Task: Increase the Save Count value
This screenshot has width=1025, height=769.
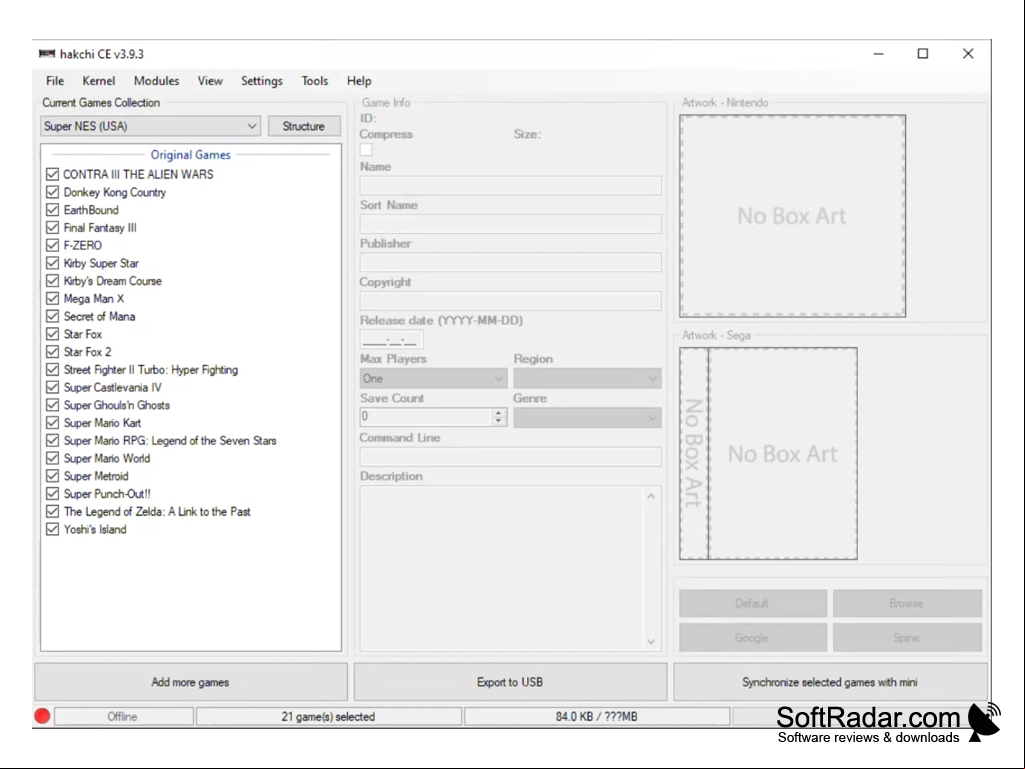Action: pyautogui.click(x=499, y=413)
